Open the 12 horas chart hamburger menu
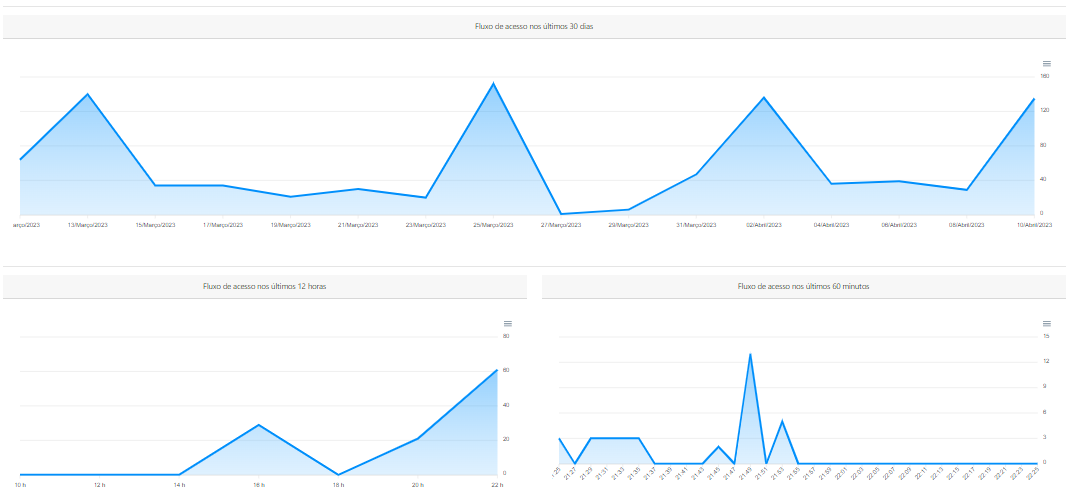This screenshot has width=1070, height=503. [x=507, y=324]
